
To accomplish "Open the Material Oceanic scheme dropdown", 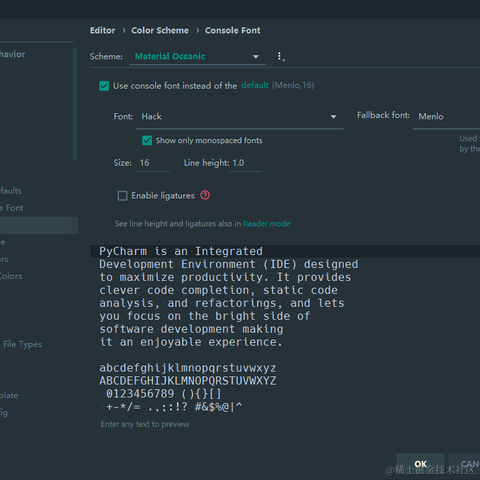I will pyautogui.click(x=197, y=56).
